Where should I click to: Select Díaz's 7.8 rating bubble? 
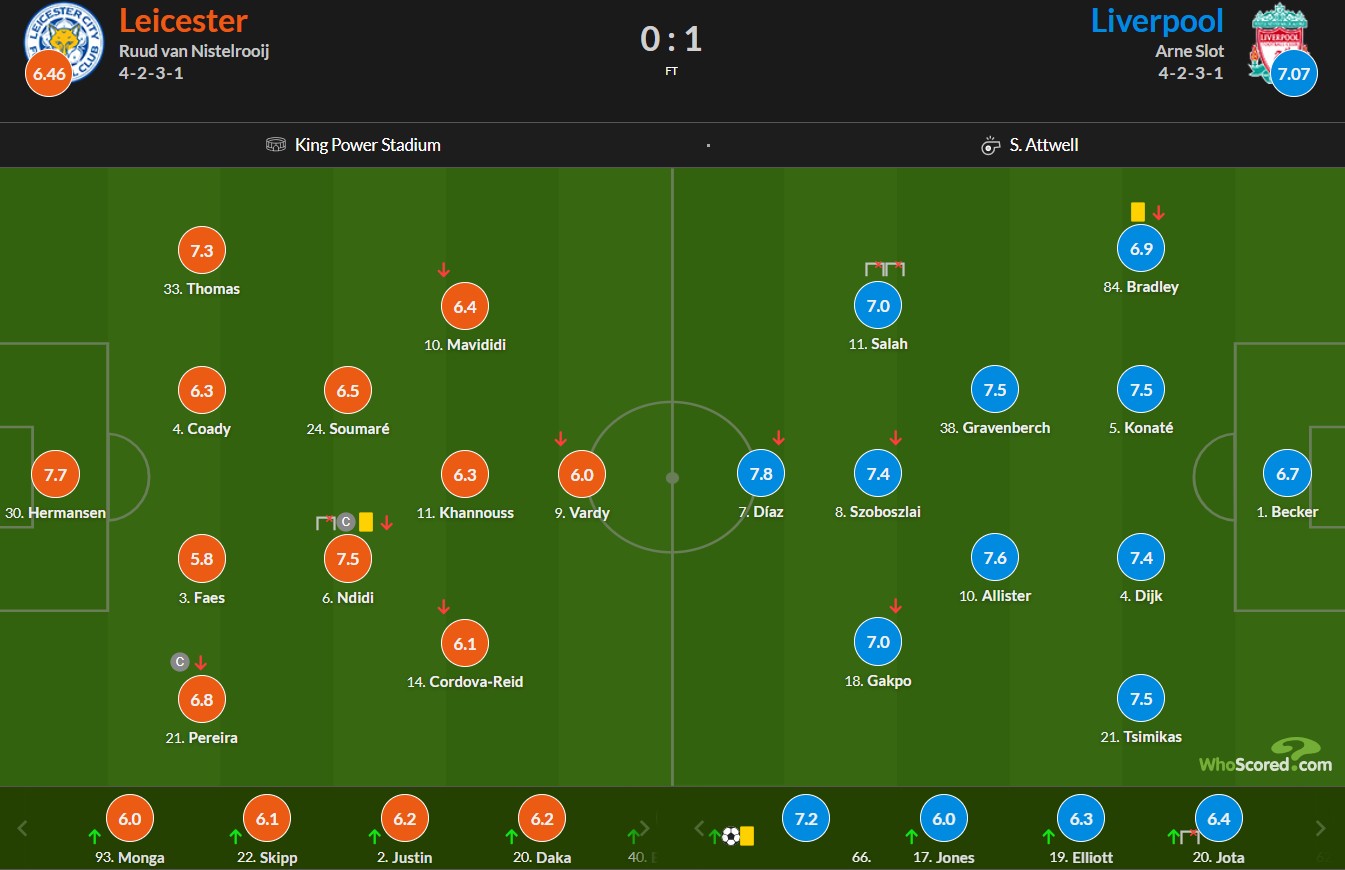(x=761, y=474)
